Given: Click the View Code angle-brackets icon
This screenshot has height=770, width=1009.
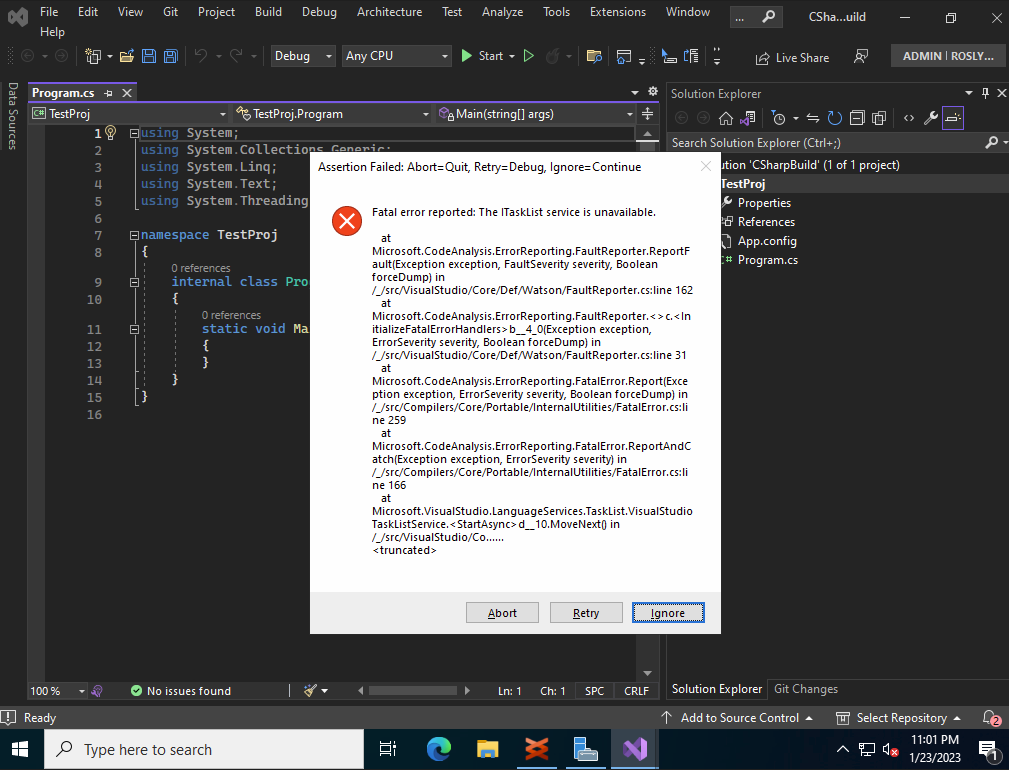Looking at the screenshot, I should tap(909, 118).
